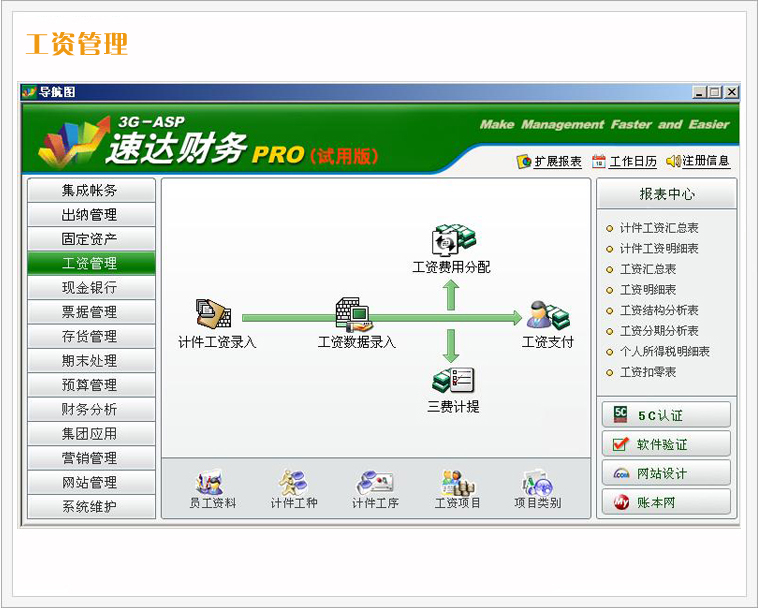Close the 导航图 window
Viewport: 758px width, 608px height.
(732, 92)
